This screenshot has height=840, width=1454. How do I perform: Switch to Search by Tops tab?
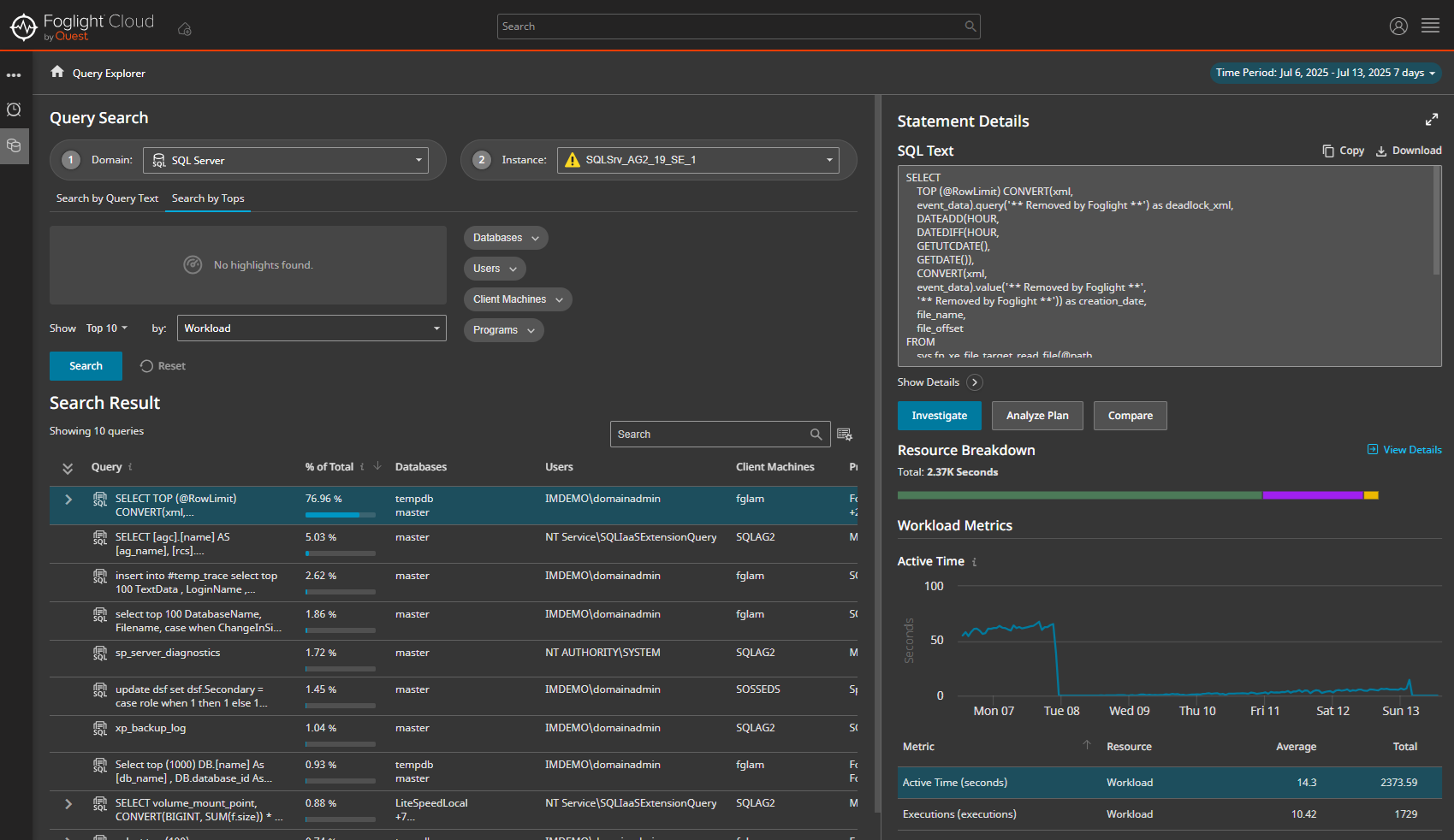pos(208,198)
